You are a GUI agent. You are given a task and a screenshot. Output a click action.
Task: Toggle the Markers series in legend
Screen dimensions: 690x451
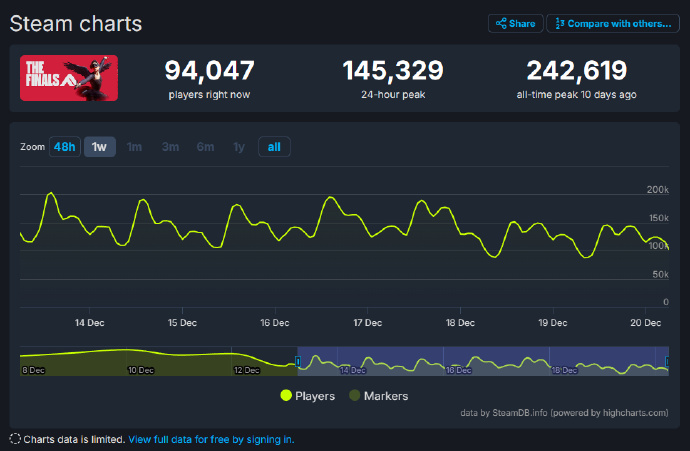(x=384, y=396)
